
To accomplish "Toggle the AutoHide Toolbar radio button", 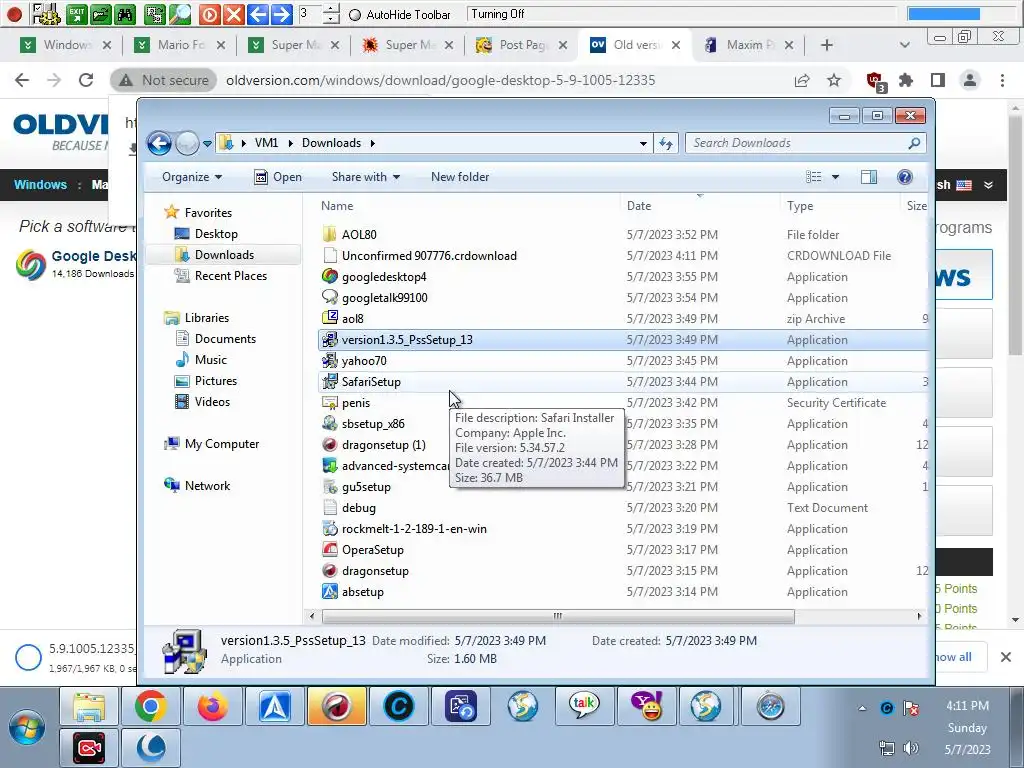I will 355,14.
